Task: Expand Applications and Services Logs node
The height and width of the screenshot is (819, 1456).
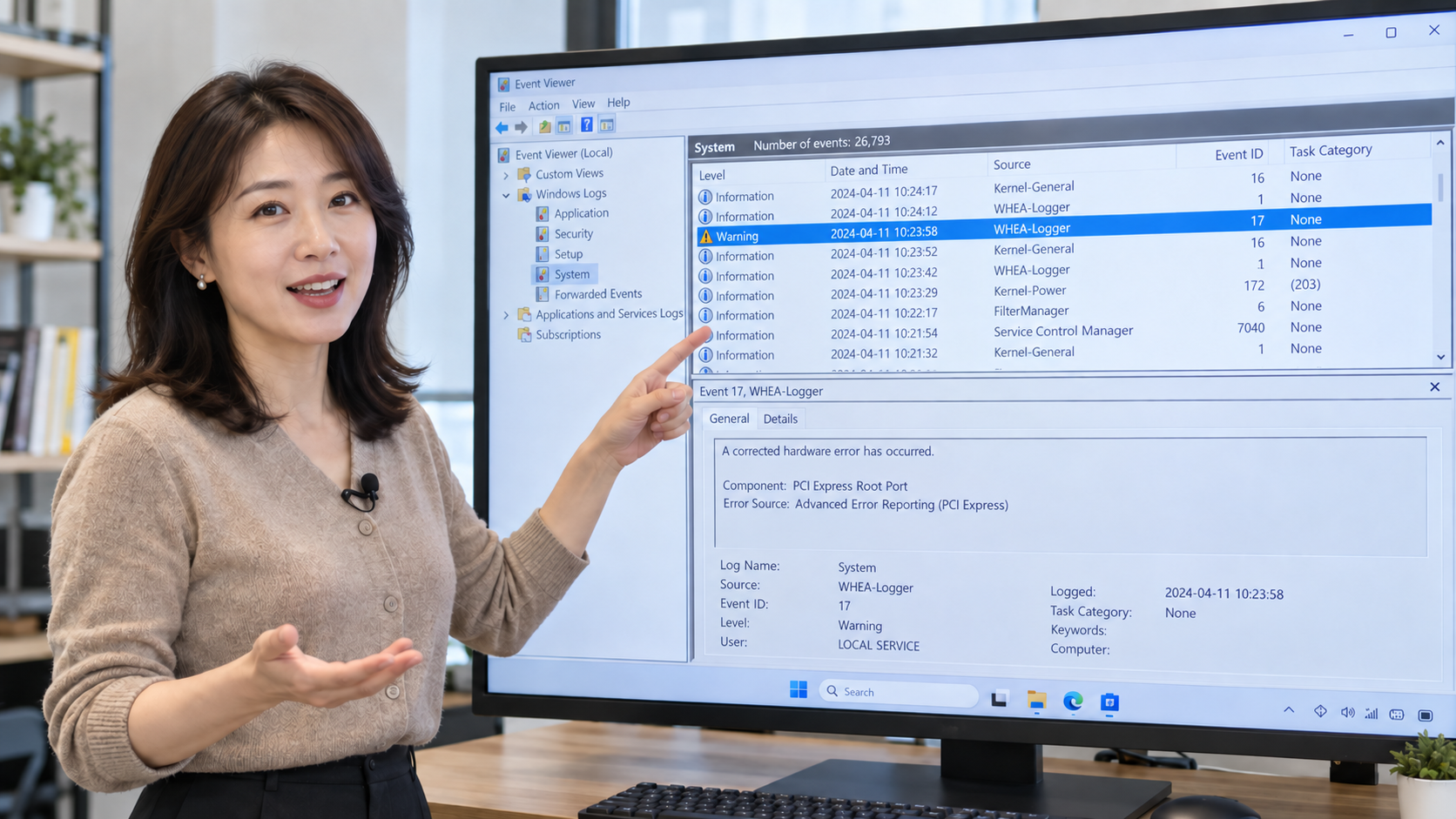Action: point(506,315)
